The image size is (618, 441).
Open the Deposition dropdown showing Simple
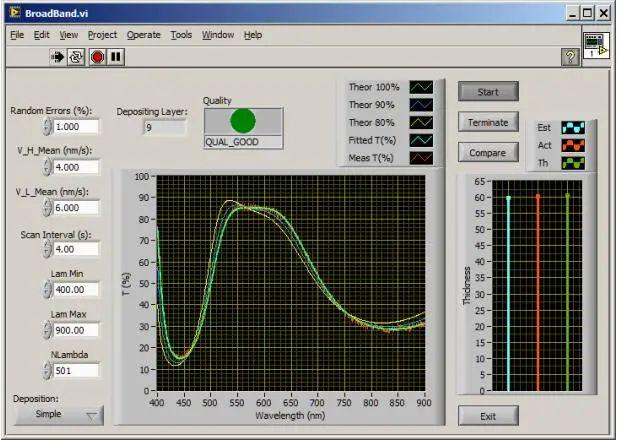click(59, 415)
